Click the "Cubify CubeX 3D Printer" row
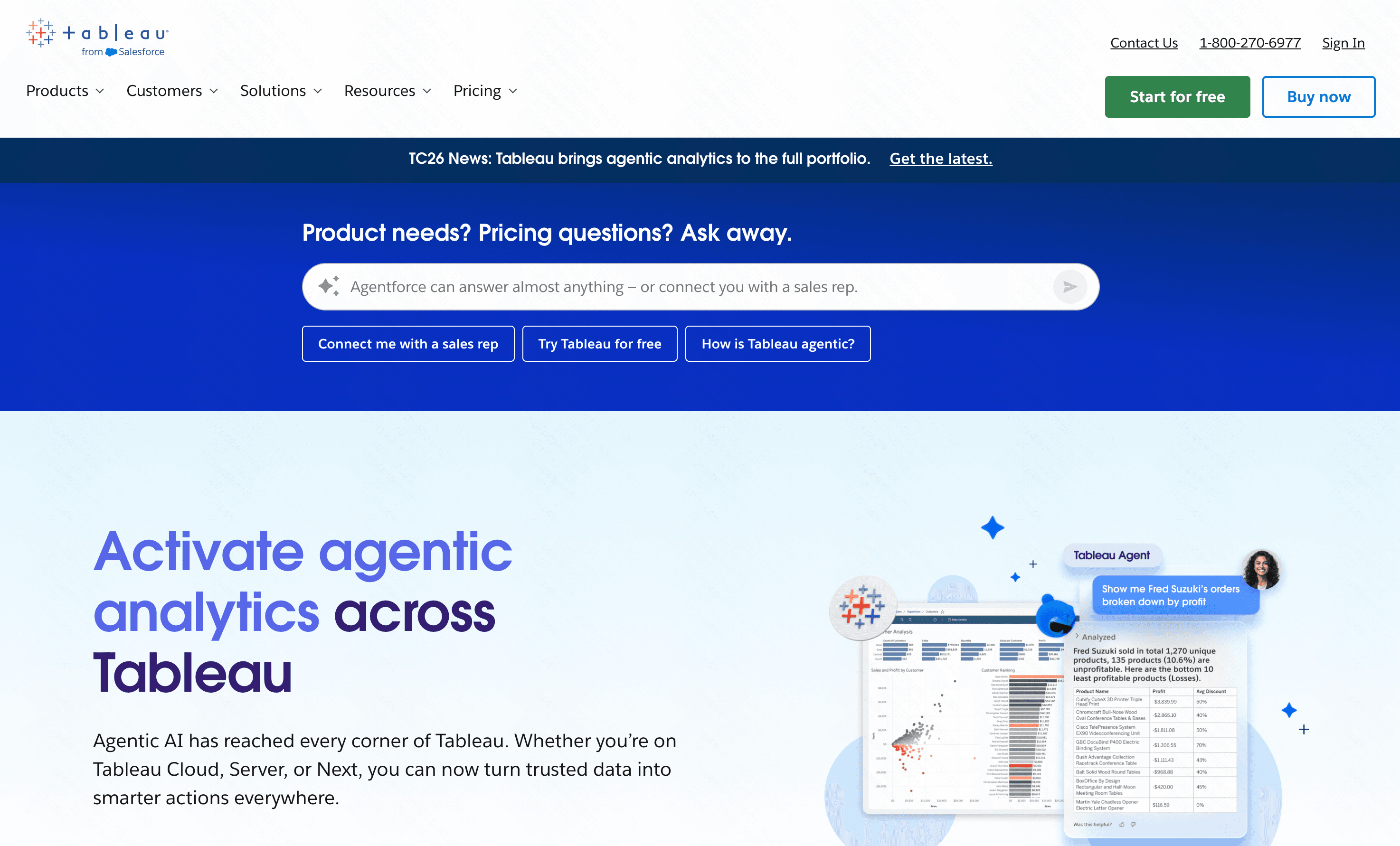This screenshot has height=846, width=1400. pos(1155,702)
